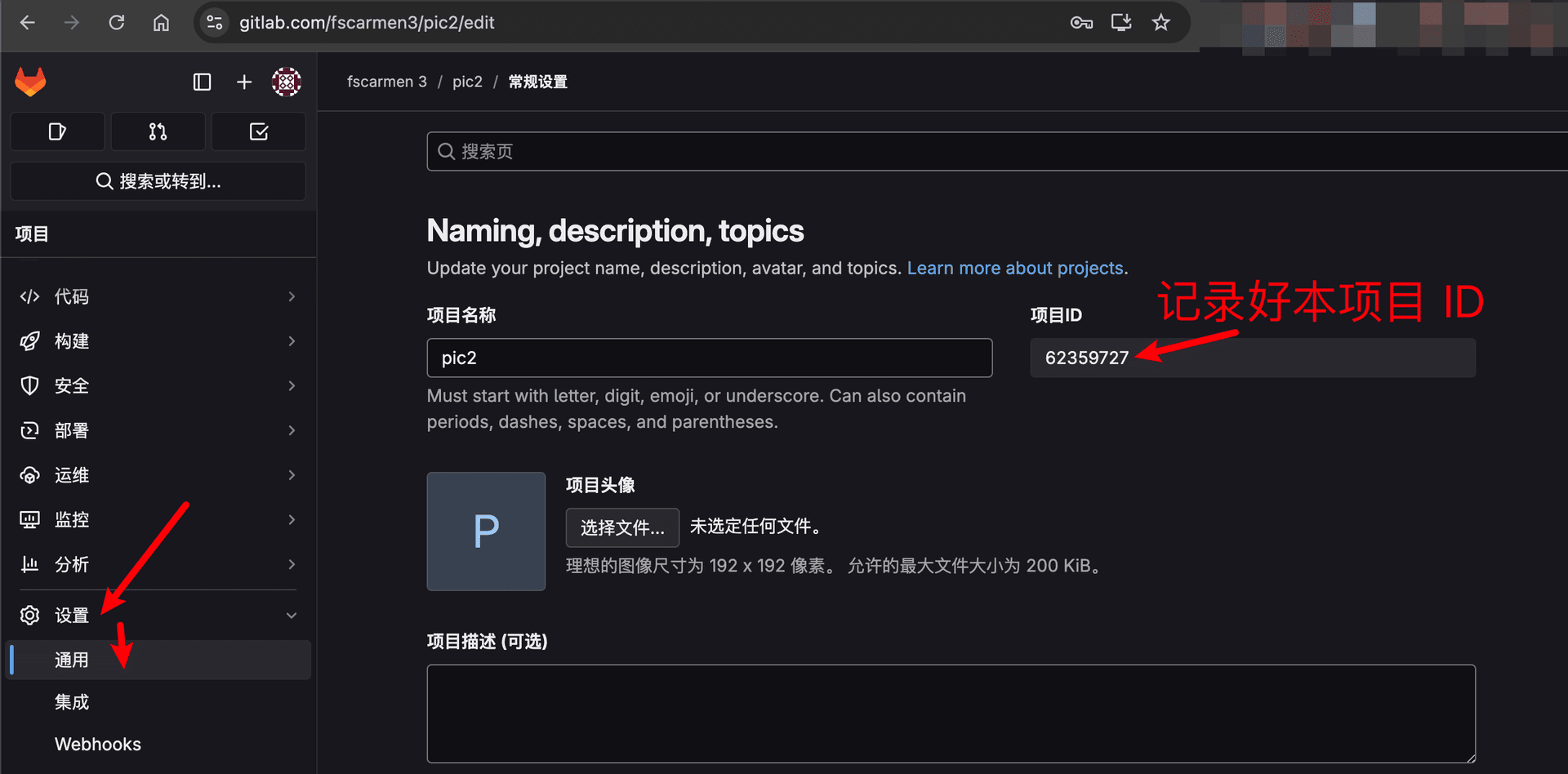Open the merge requests icon

(x=158, y=131)
